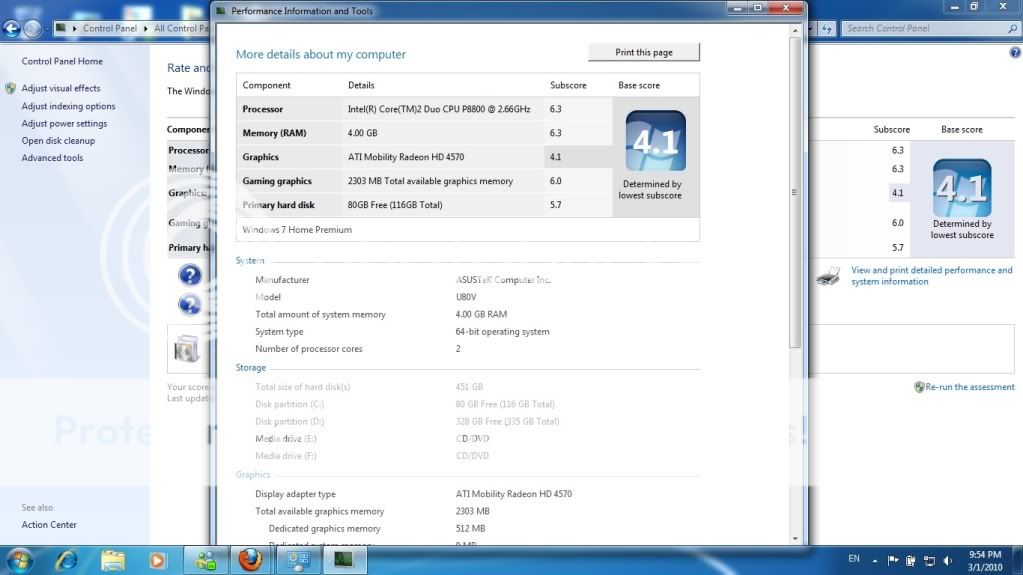Open Windows Explorer folder on taskbar

pyautogui.click(x=112, y=559)
